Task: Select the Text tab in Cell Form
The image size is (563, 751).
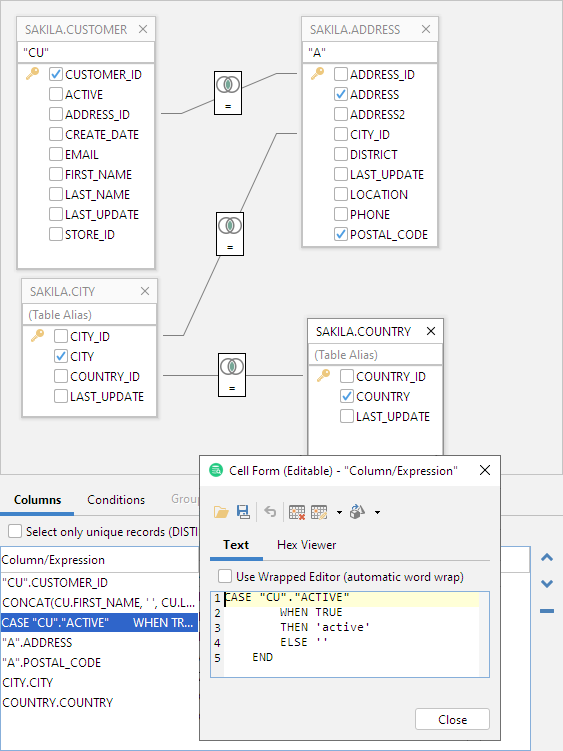Action: click(x=236, y=545)
